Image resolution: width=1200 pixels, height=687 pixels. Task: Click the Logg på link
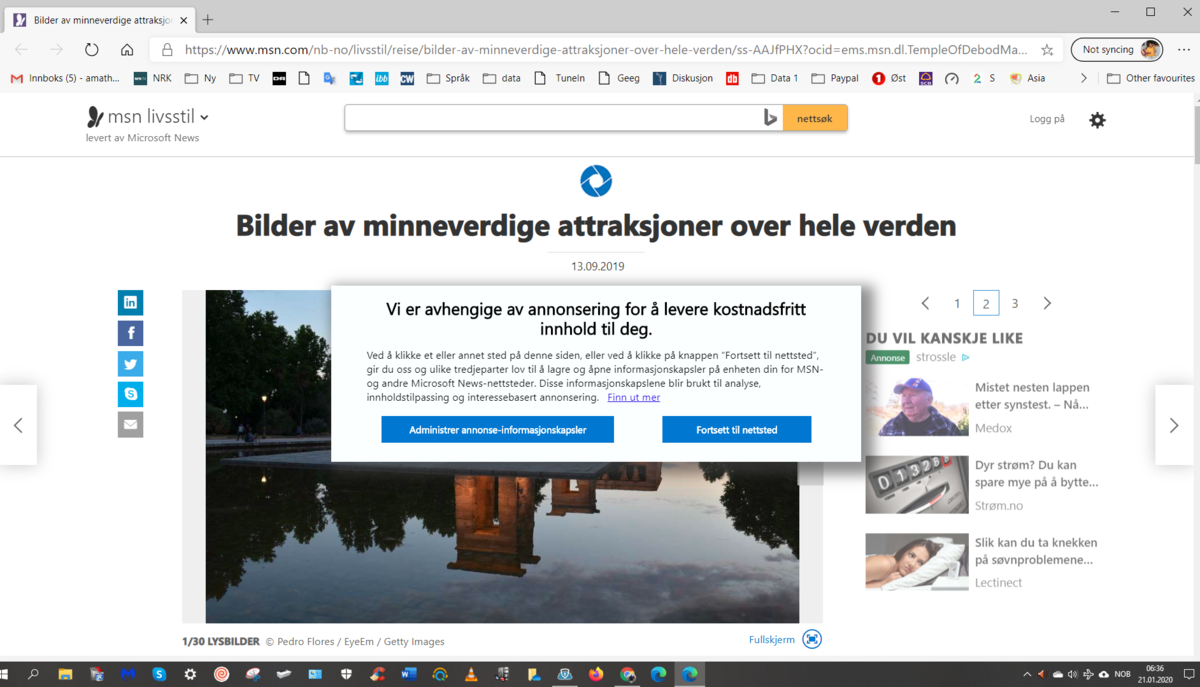pos(1047,119)
